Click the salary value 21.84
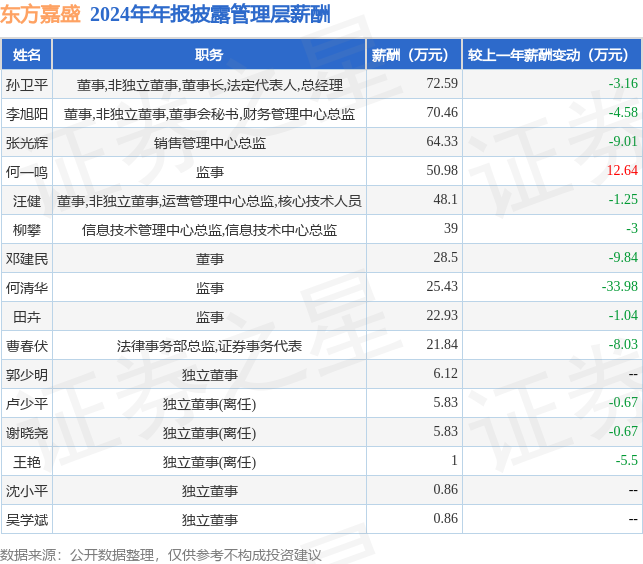Screen dimensions: 643x564 [x=442, y=344]
